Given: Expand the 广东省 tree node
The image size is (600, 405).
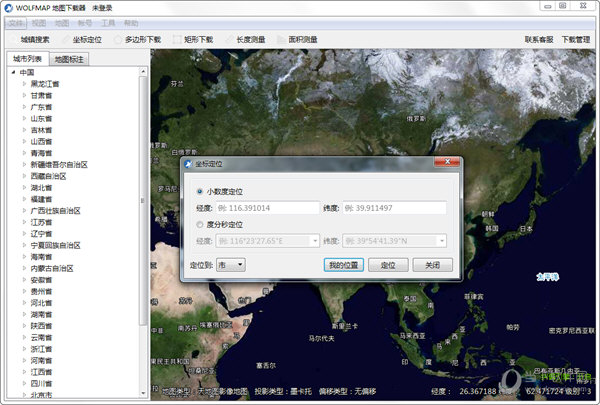Looking at the screenshot, I should (24, 106).
